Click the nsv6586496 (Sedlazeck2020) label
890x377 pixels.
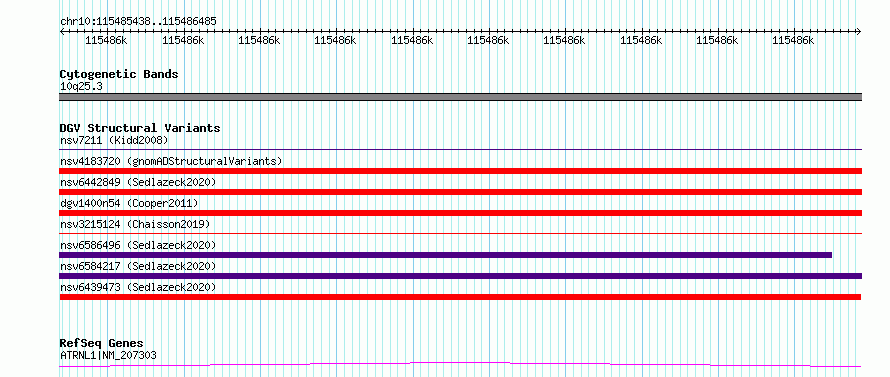pos(138,245)
